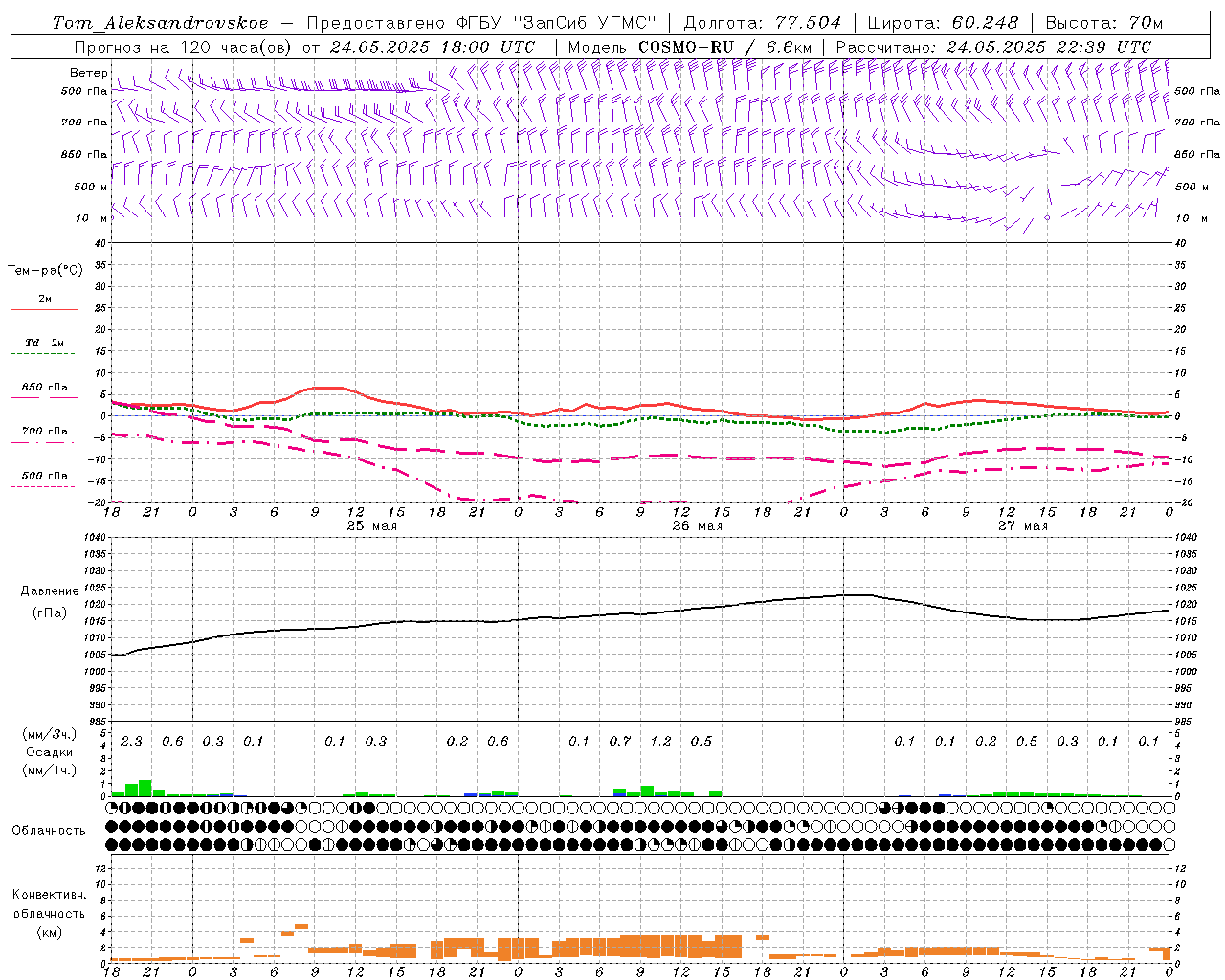The height and width of the screenshot is (980, 1225).
Task: Click the station name Tom_Aleksandrovskoe
Action: [x=160, y=23]
